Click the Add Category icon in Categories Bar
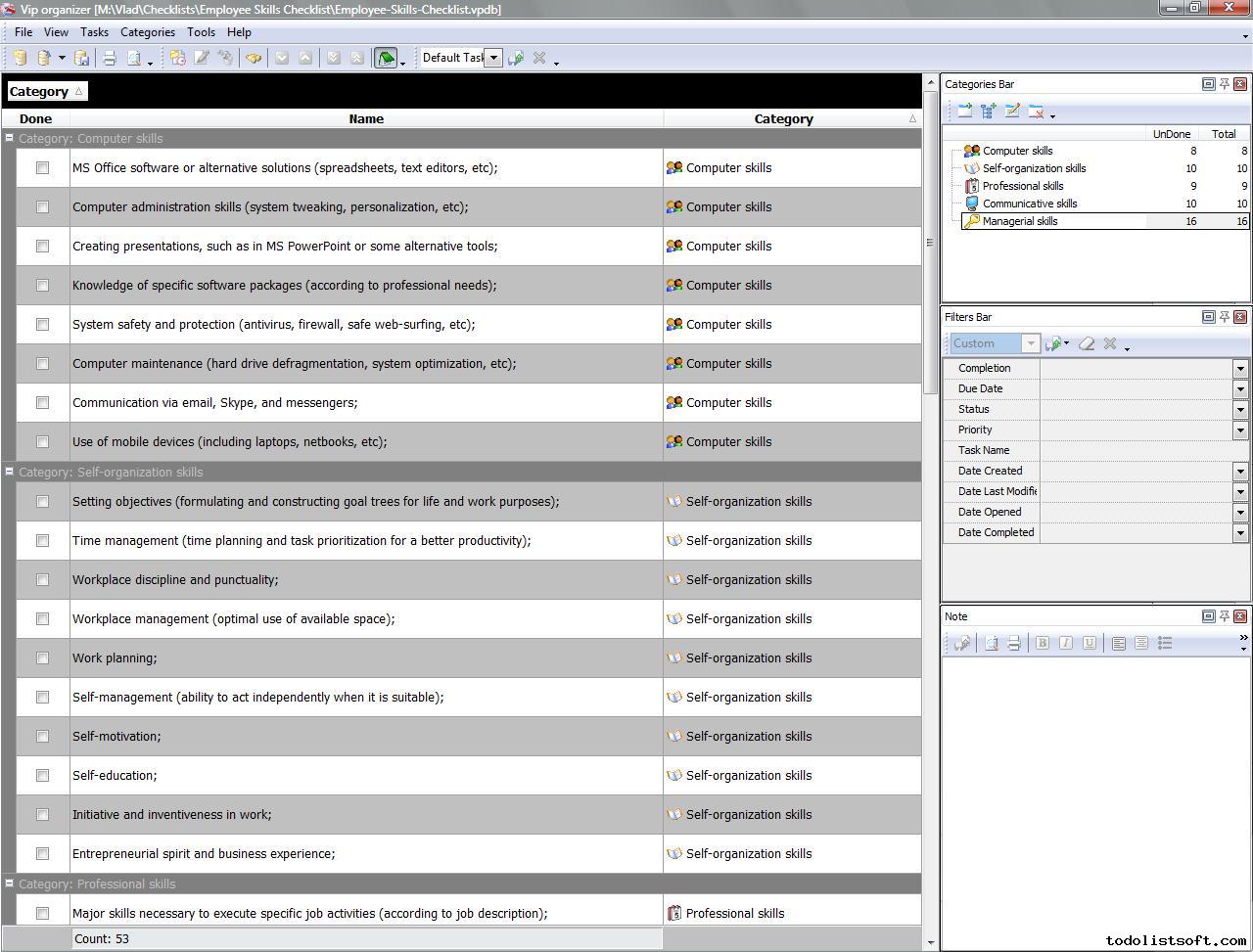 pos(964,112)
